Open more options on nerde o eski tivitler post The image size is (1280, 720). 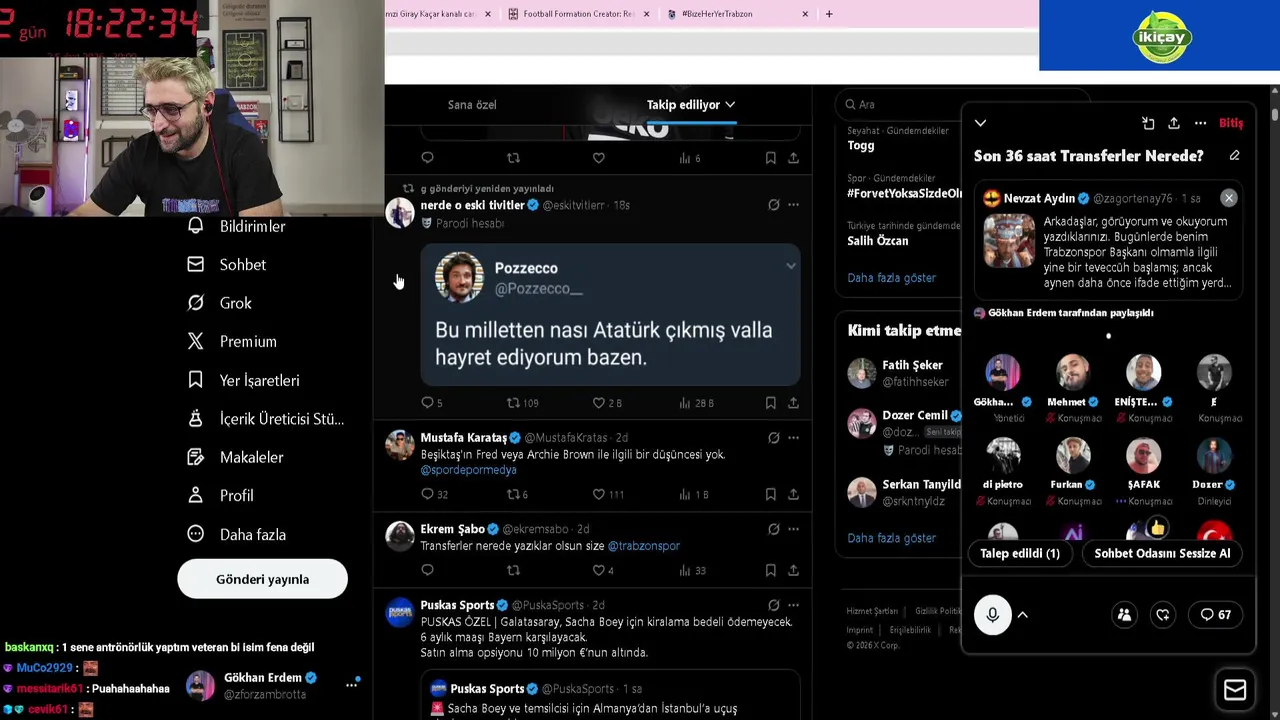[x=793, y=205]
